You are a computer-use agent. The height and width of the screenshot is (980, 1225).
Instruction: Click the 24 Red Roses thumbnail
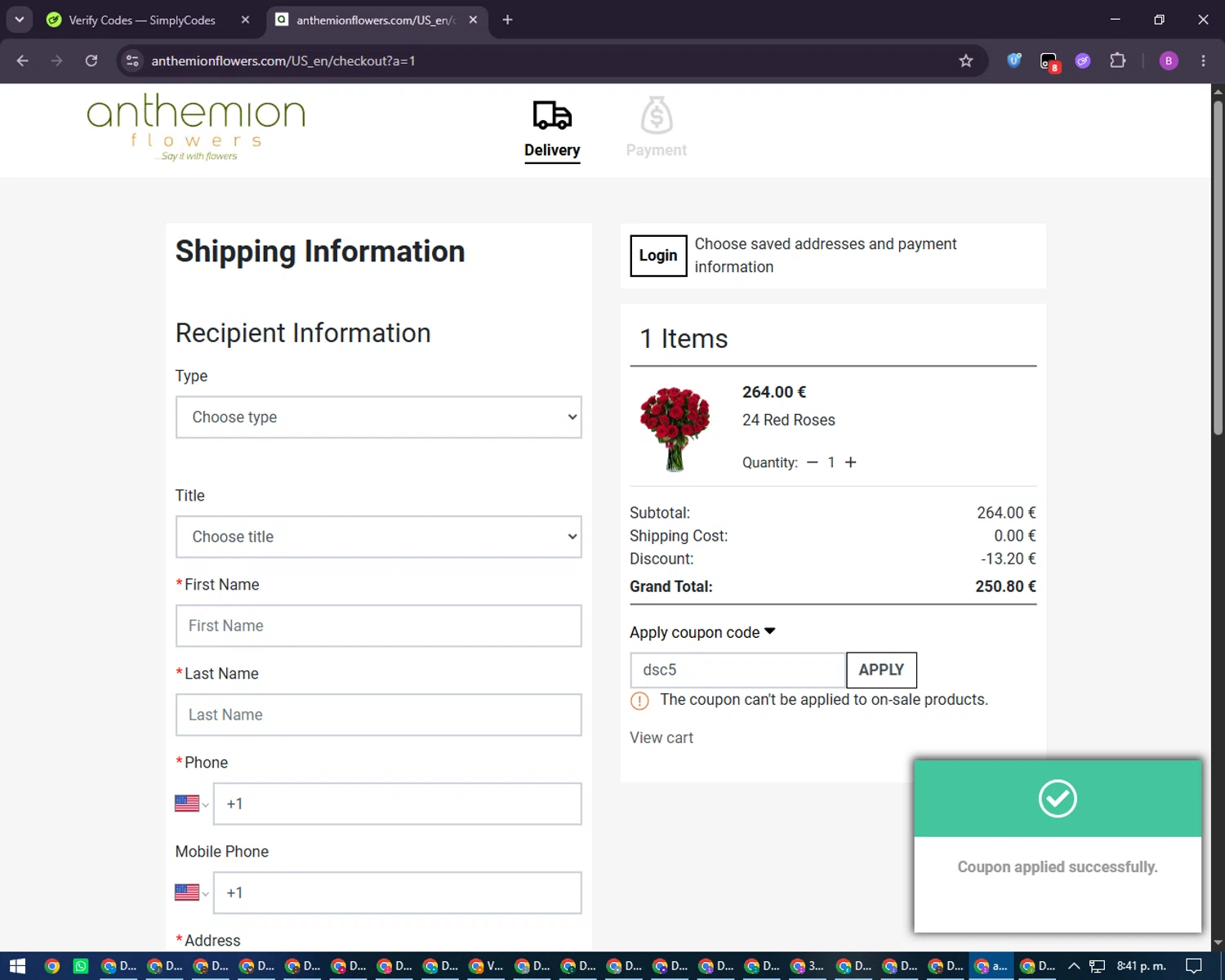point(675,429)
